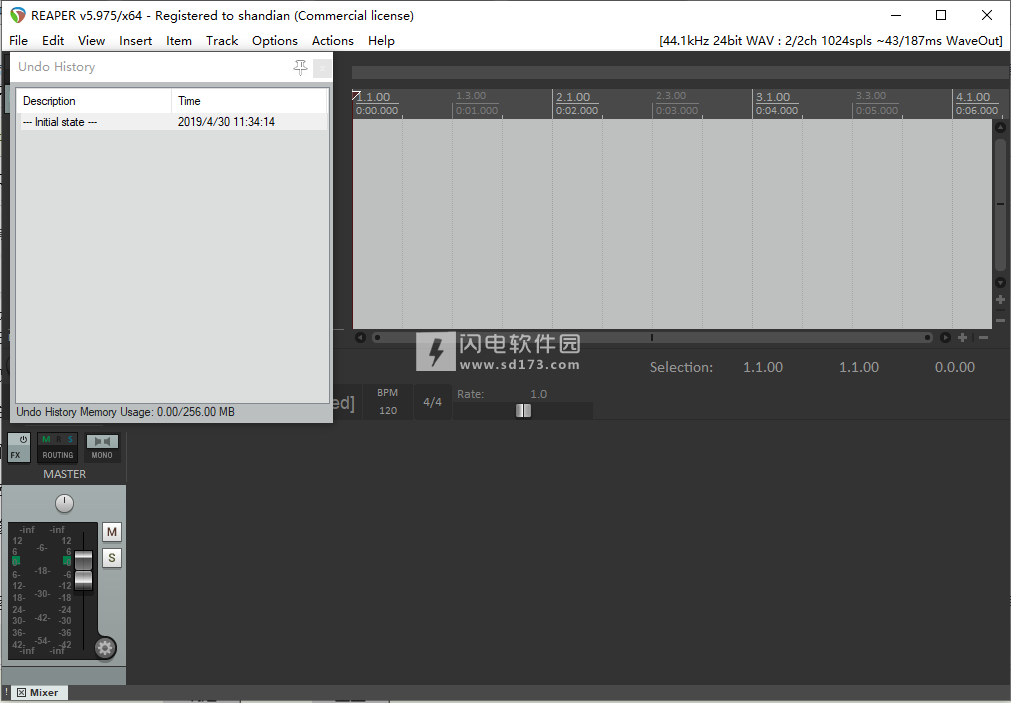Close the Mixer docker tab X
The width and height of the screenshot is (1011, 703).
tap(21, 693)
